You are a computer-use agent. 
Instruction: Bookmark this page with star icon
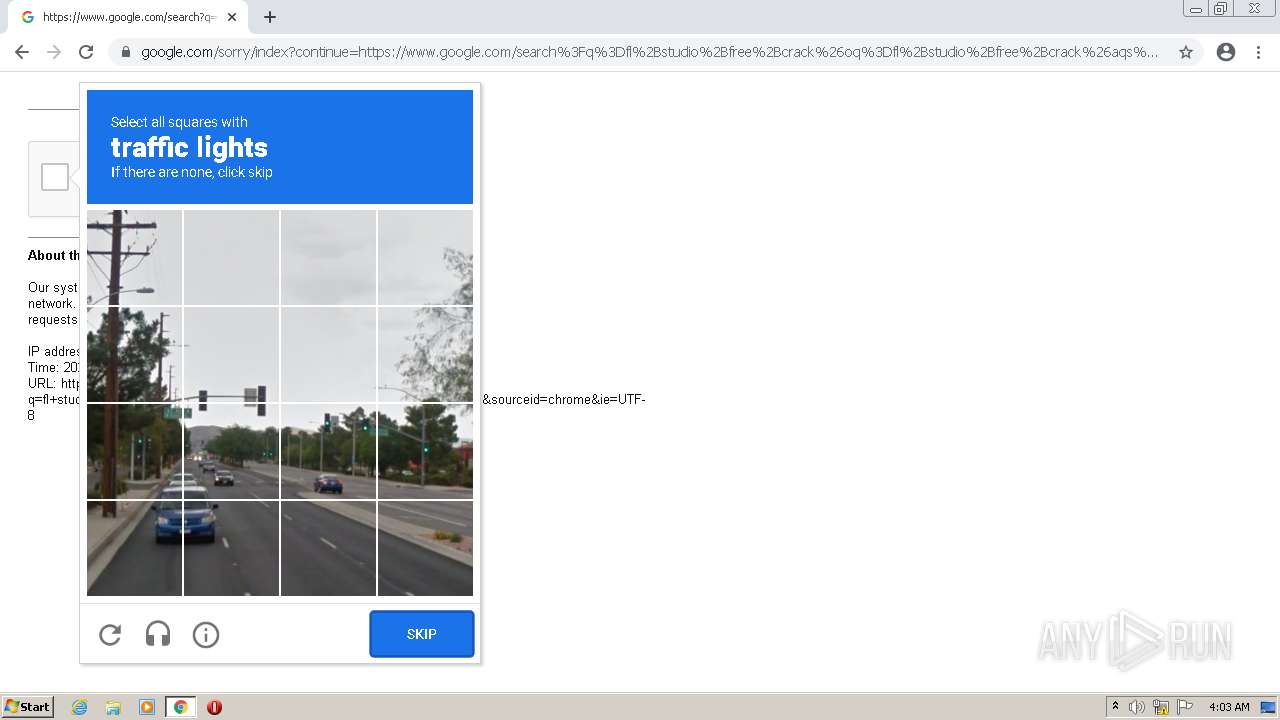pos(1186,52)
